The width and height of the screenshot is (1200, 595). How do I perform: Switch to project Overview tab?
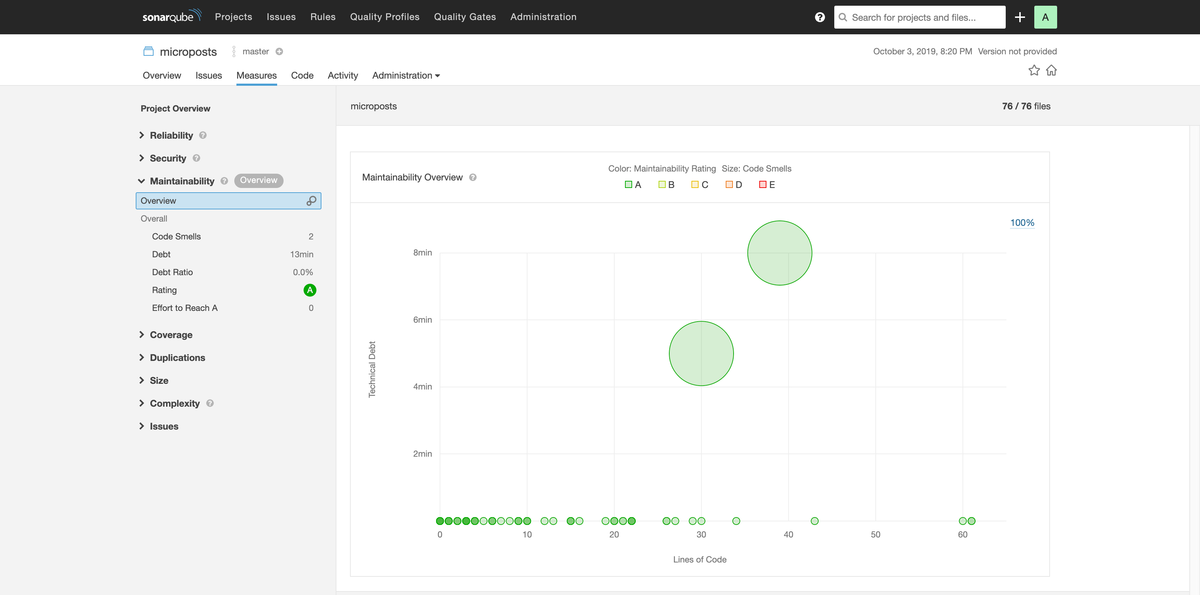pos(162,75)
